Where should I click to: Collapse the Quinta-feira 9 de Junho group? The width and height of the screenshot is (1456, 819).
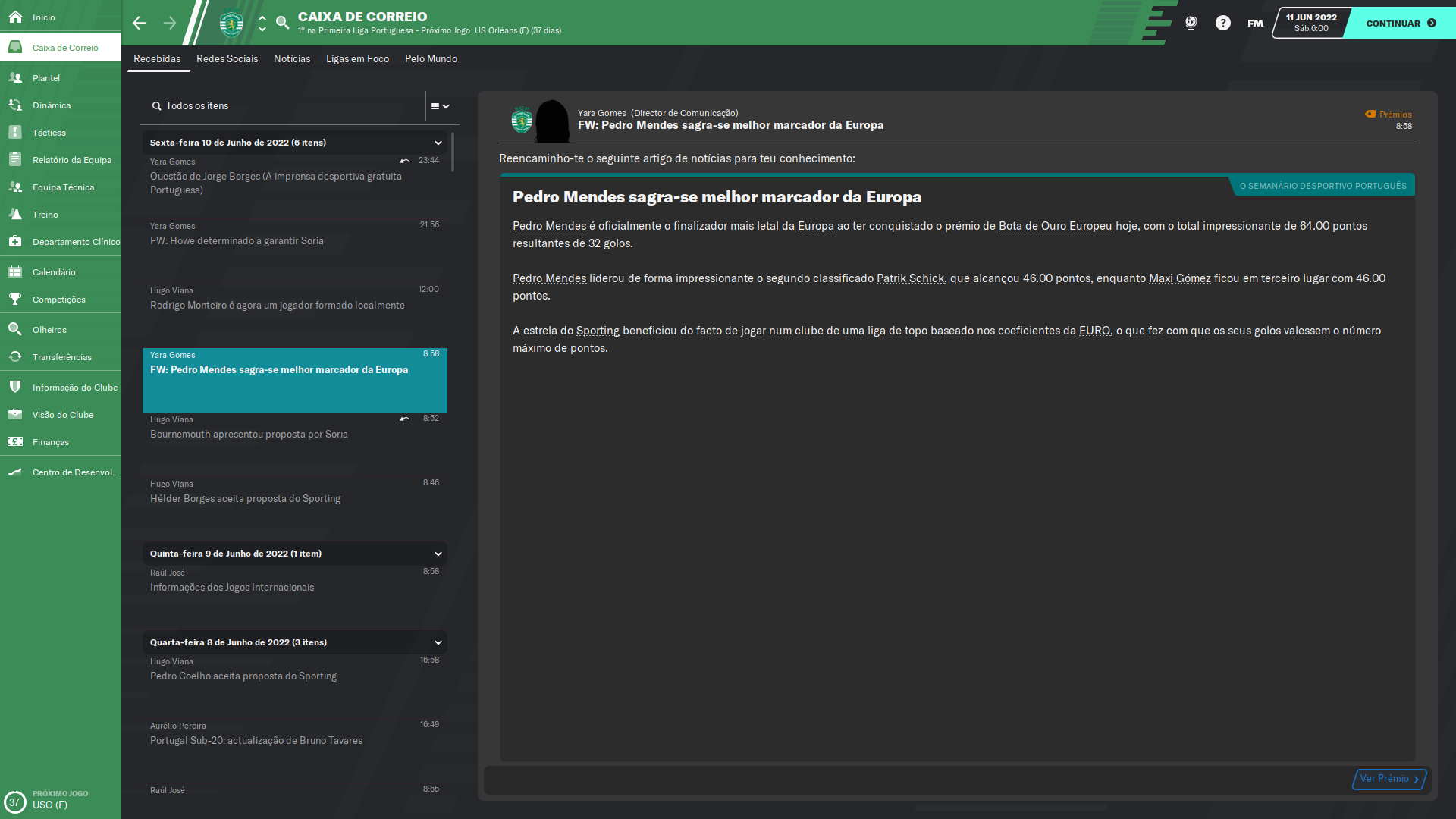(x=438, y=554)
